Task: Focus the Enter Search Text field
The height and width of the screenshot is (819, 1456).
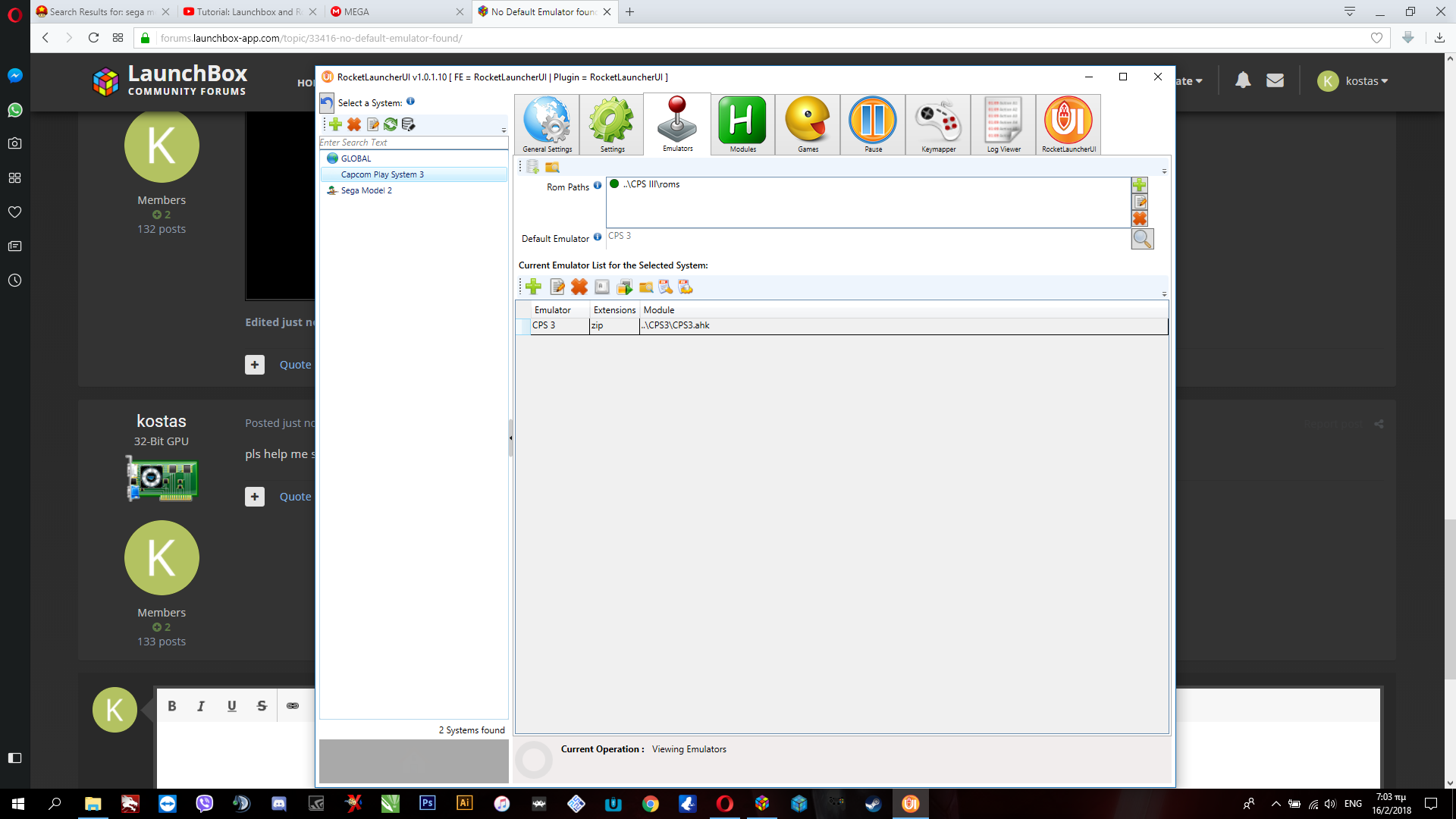Action: point(413,143)
